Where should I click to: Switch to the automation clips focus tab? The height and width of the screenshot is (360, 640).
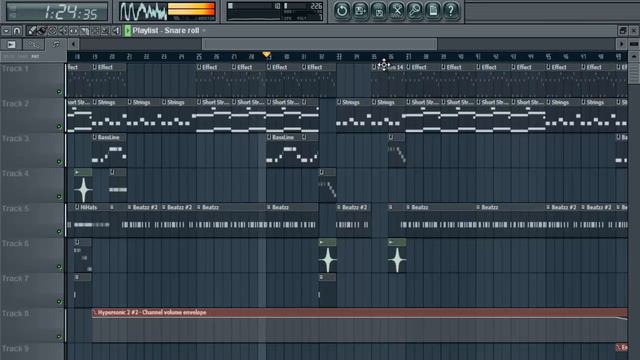(x=33, y=44)
